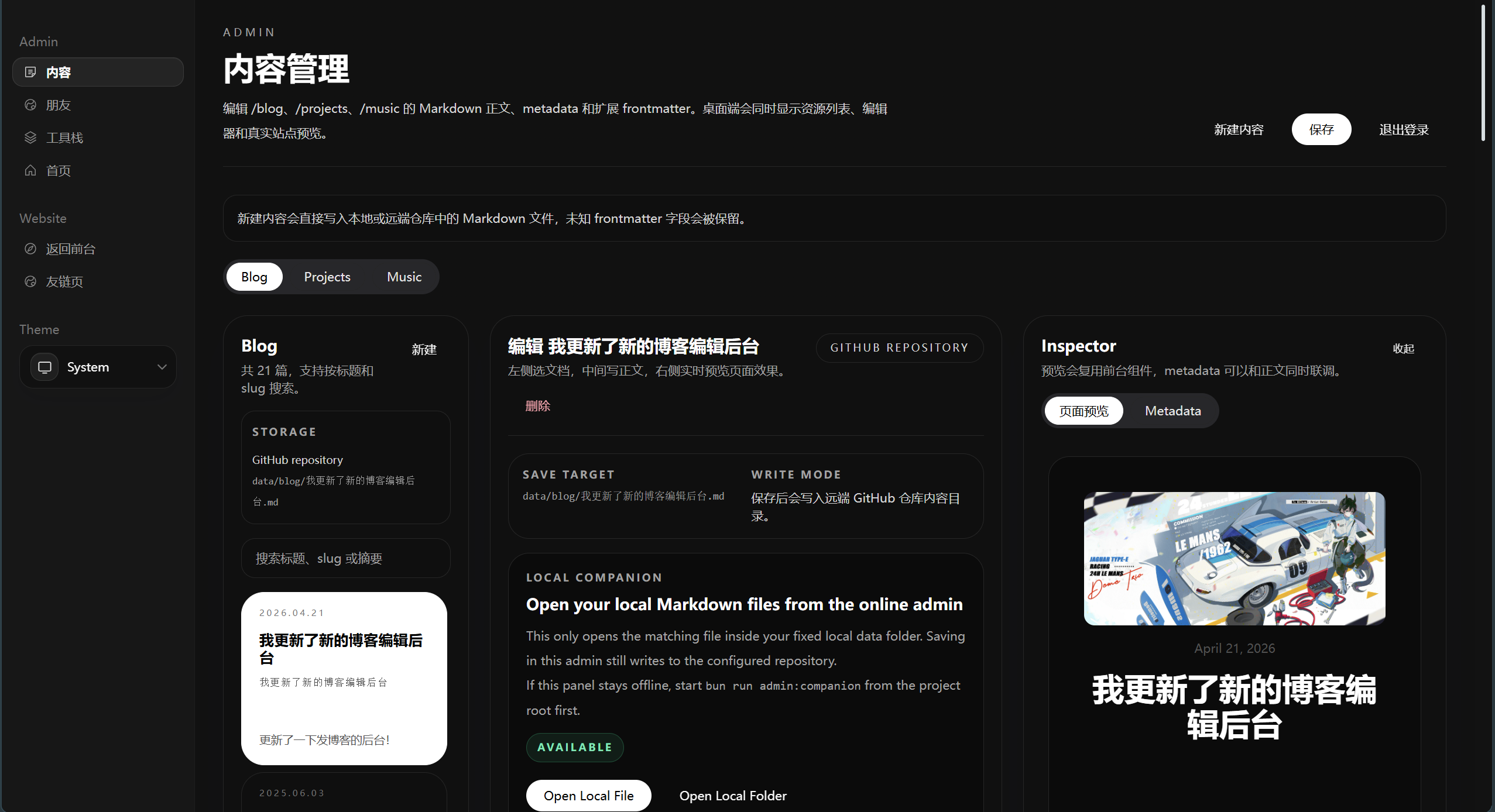Click the STORAGE GitHub repository text
This screenshot has width=1495, height=812.
coord(297,460)
